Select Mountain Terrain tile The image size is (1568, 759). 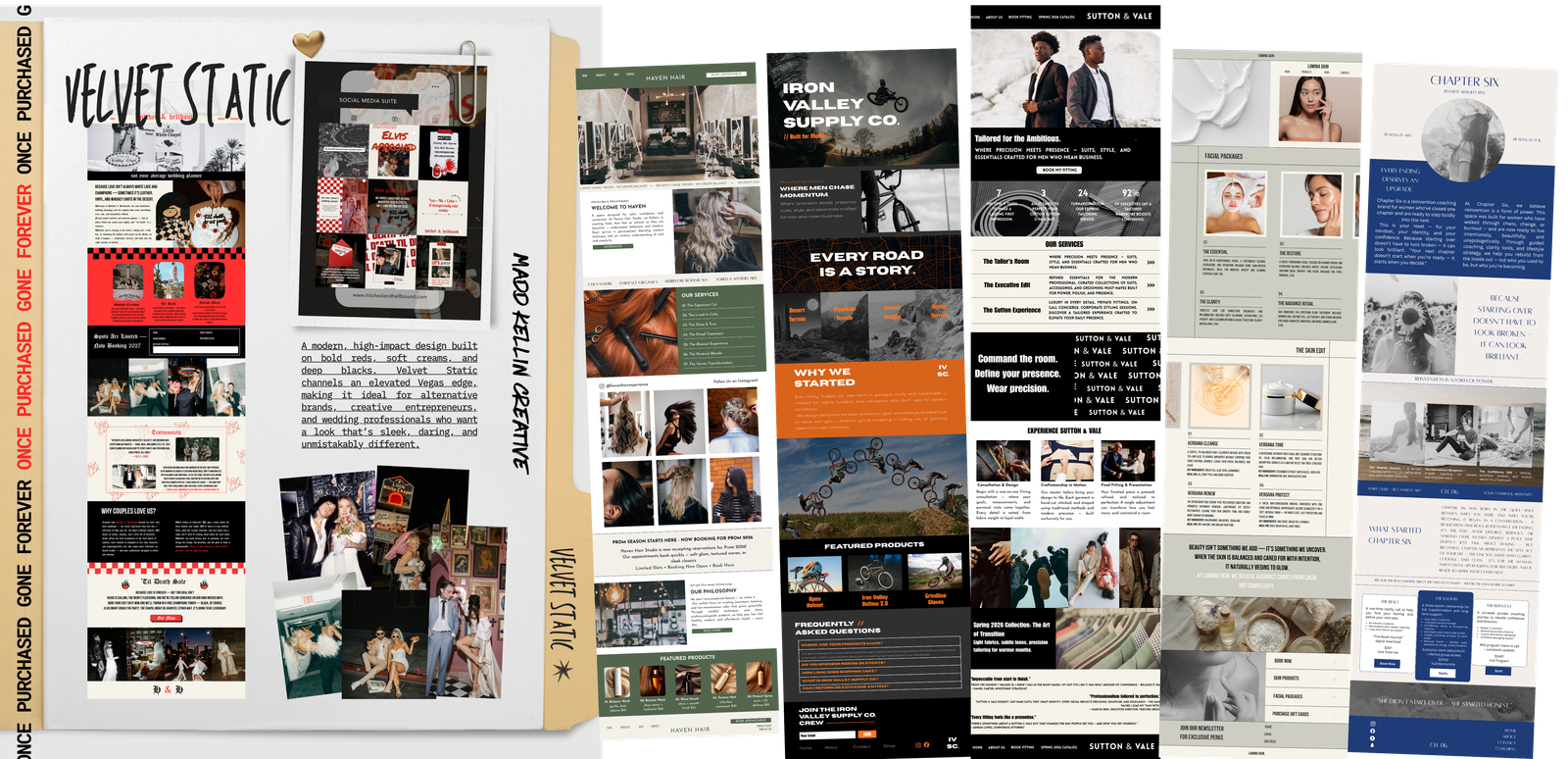click(x=845, y=327)
